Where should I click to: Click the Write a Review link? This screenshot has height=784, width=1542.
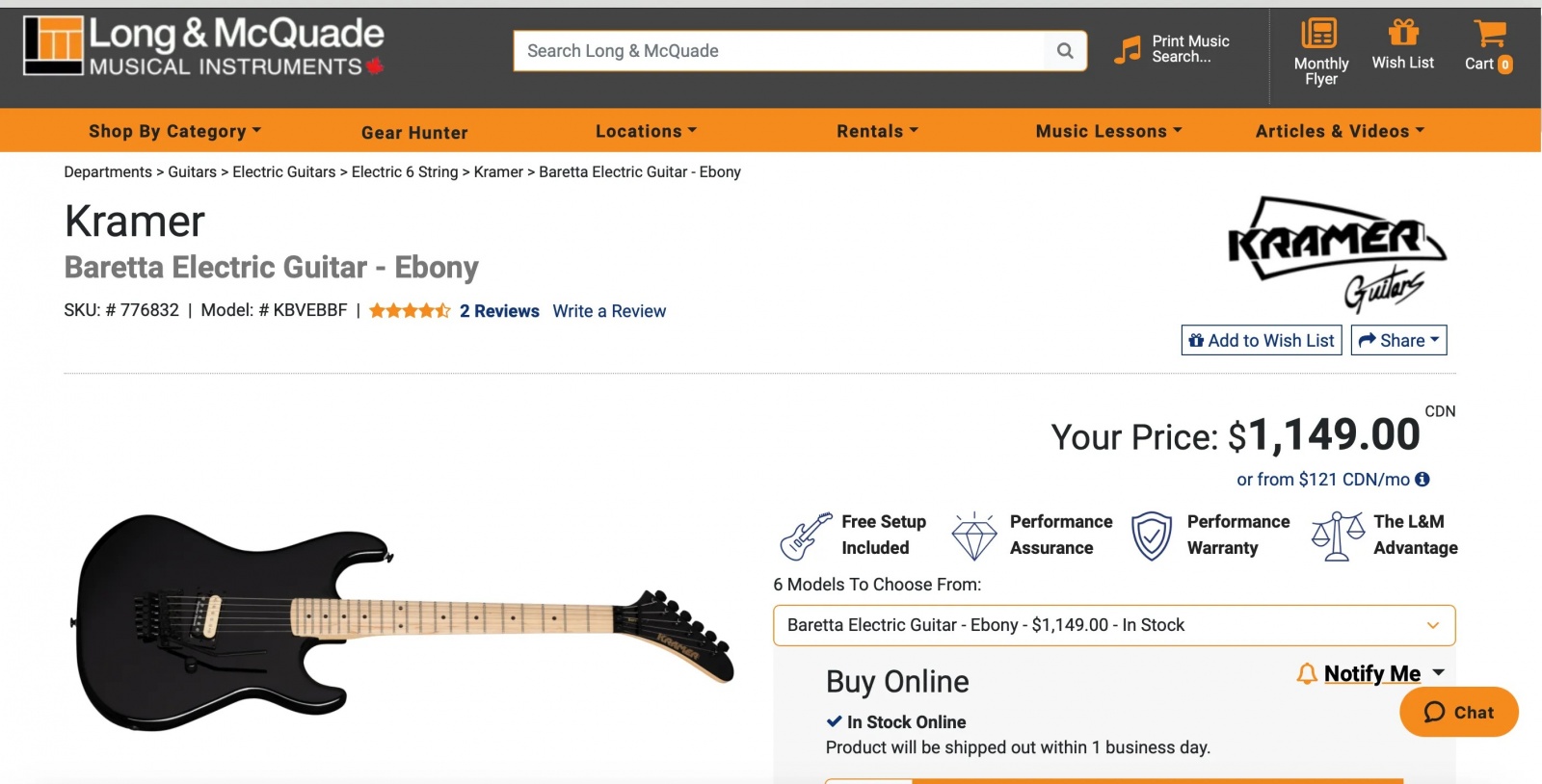pyautogui.click(x=609, y=311)
